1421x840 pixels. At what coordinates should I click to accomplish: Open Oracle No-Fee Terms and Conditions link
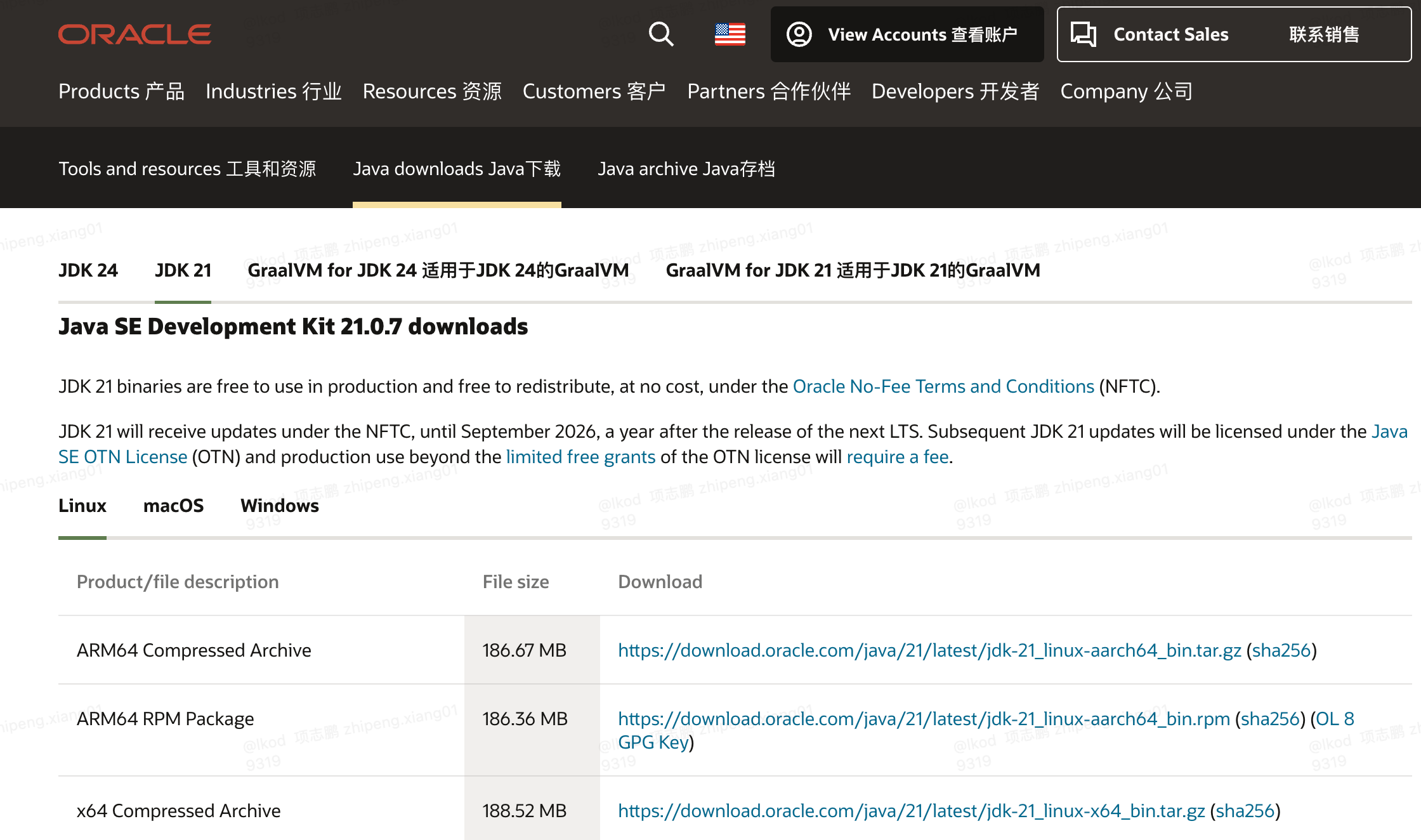(944, 386)
